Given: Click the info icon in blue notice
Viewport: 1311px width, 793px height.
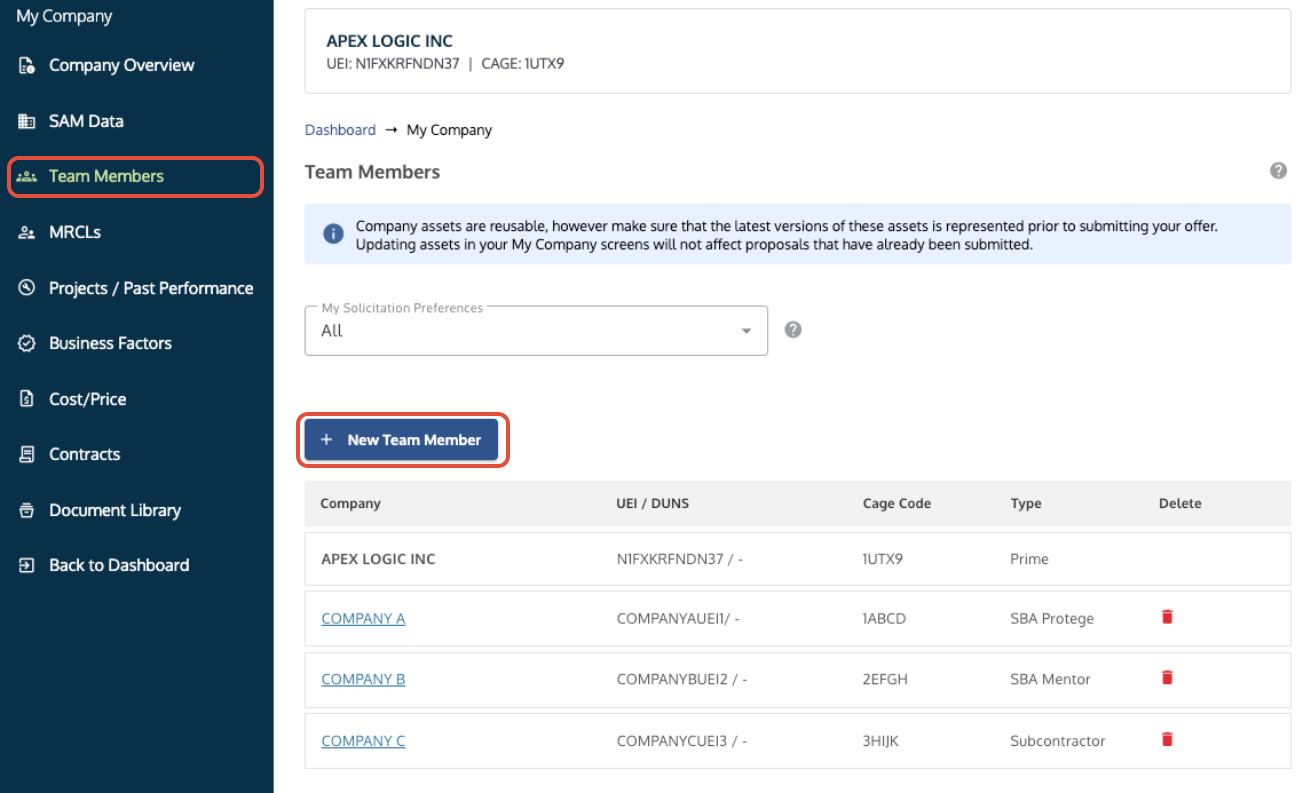Looking at the screenshot, I should pos(333,234).
